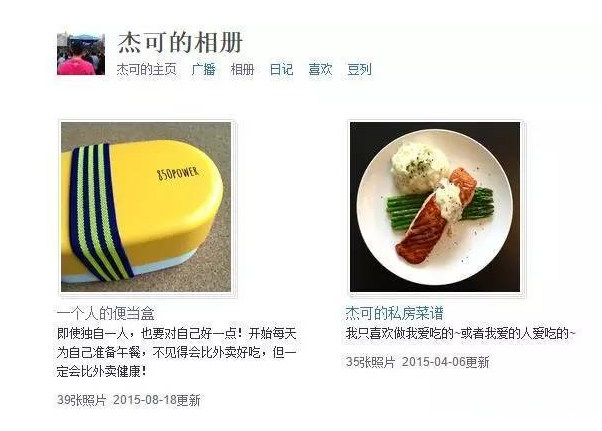This screenshot has height=431, width=602.
Task: Open the 豆列 tab
Action: coord(359,69)
